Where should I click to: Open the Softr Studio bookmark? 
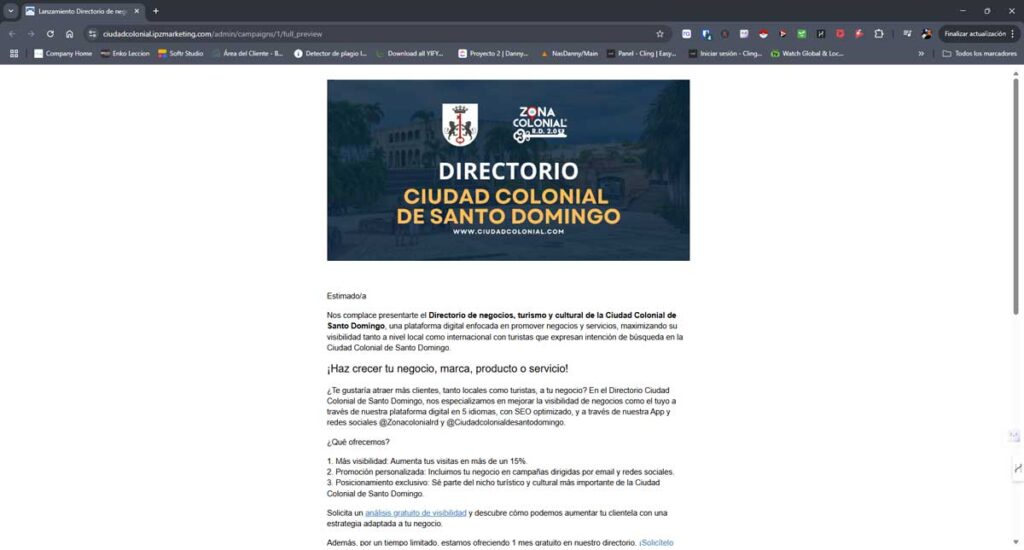(180, 54)
